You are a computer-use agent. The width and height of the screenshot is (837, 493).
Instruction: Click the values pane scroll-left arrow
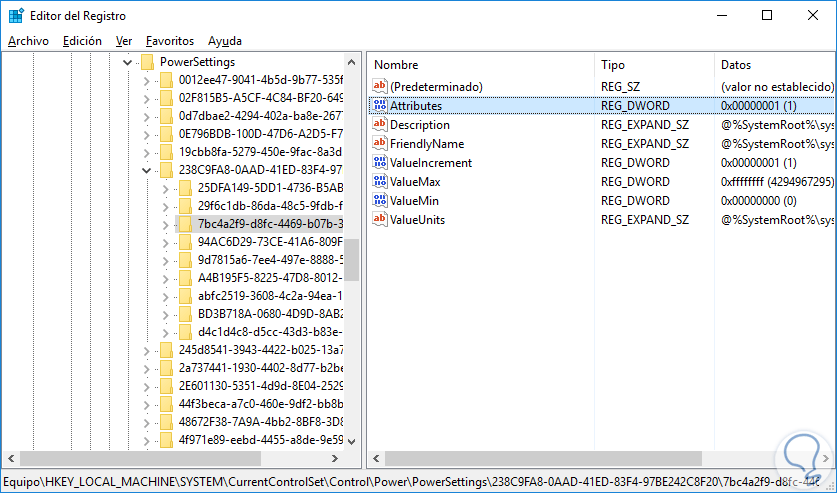(376, 458)
